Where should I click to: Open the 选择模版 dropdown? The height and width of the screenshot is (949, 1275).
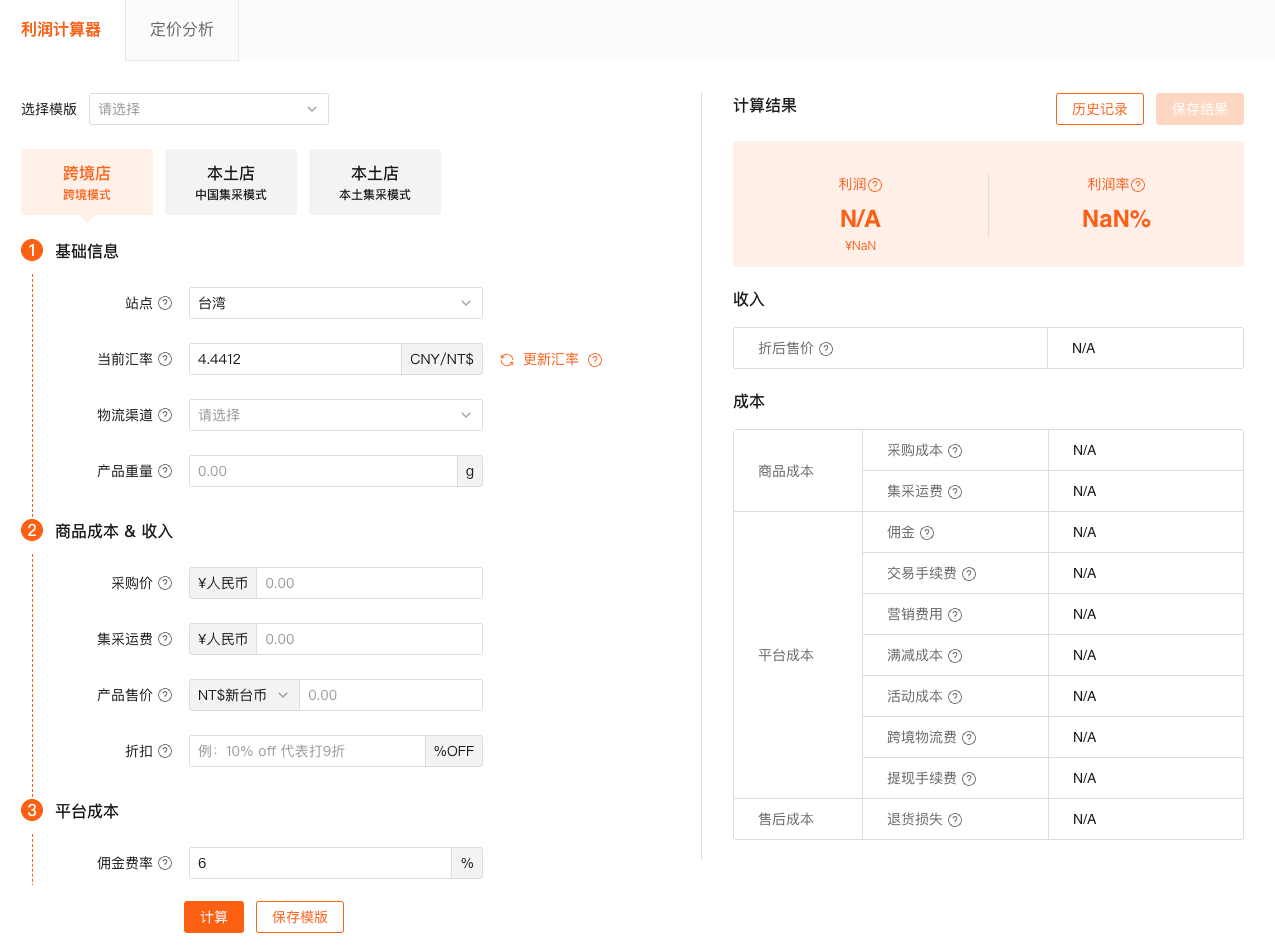click(209, 109)
